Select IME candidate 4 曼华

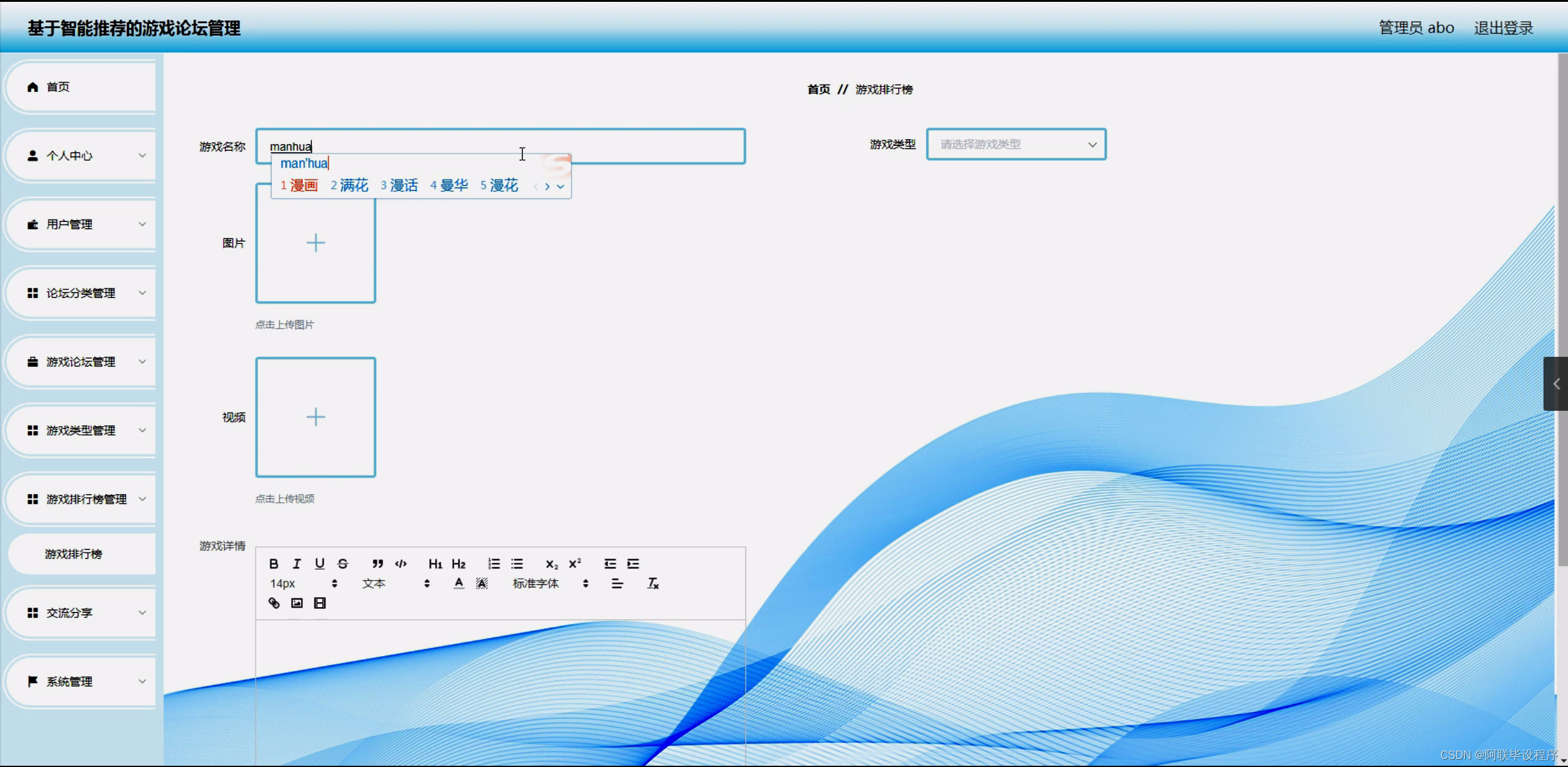click(x=449, y=185)
